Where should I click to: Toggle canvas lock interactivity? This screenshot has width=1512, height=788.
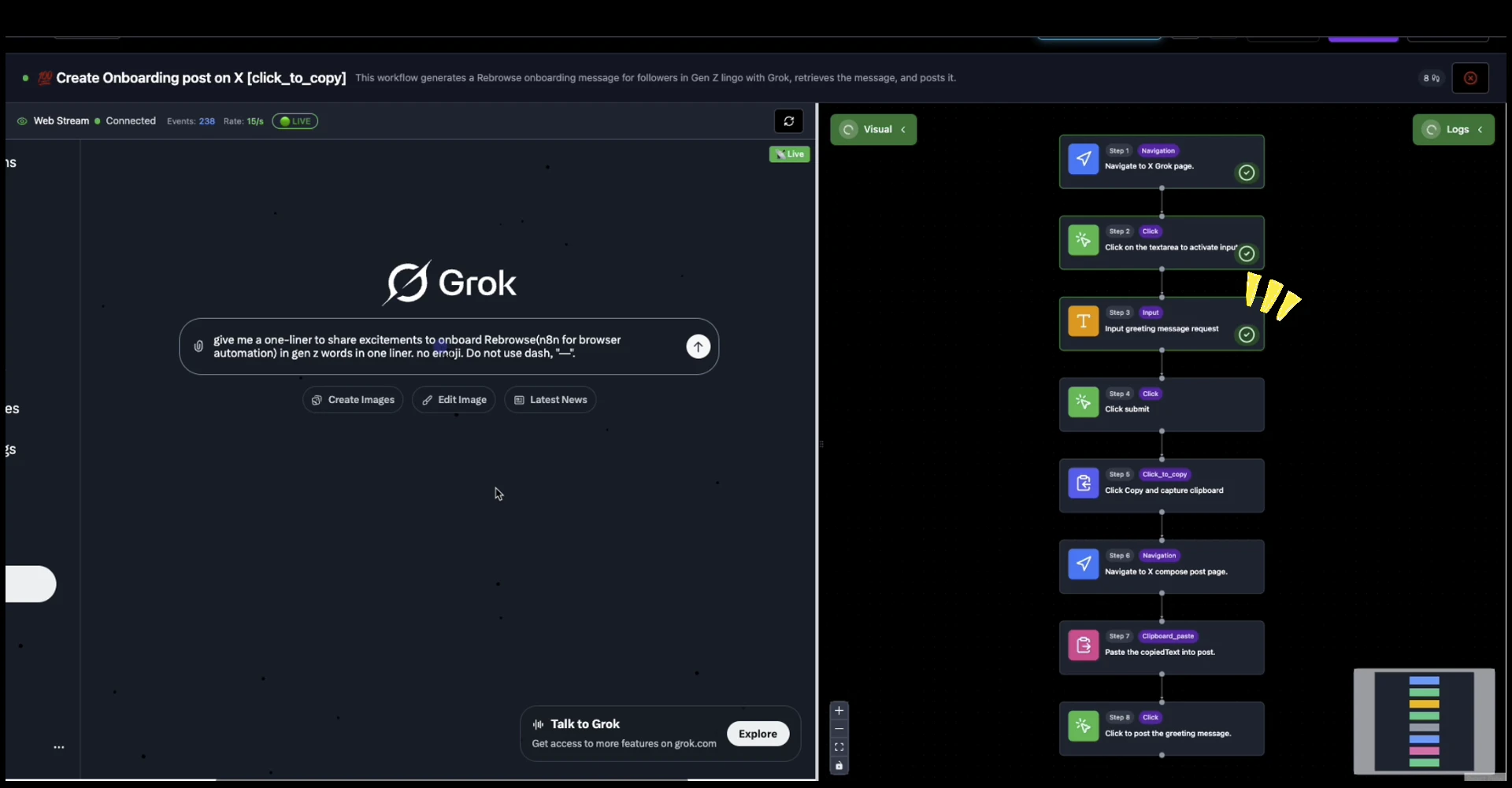point(839,765)
